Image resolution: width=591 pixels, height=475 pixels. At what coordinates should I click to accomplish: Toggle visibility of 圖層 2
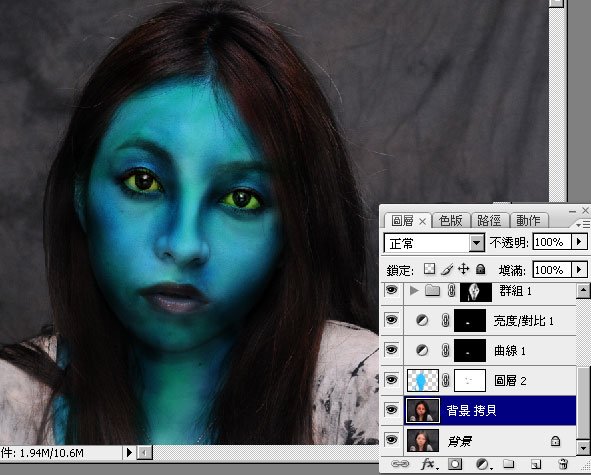tap(392, 380)
